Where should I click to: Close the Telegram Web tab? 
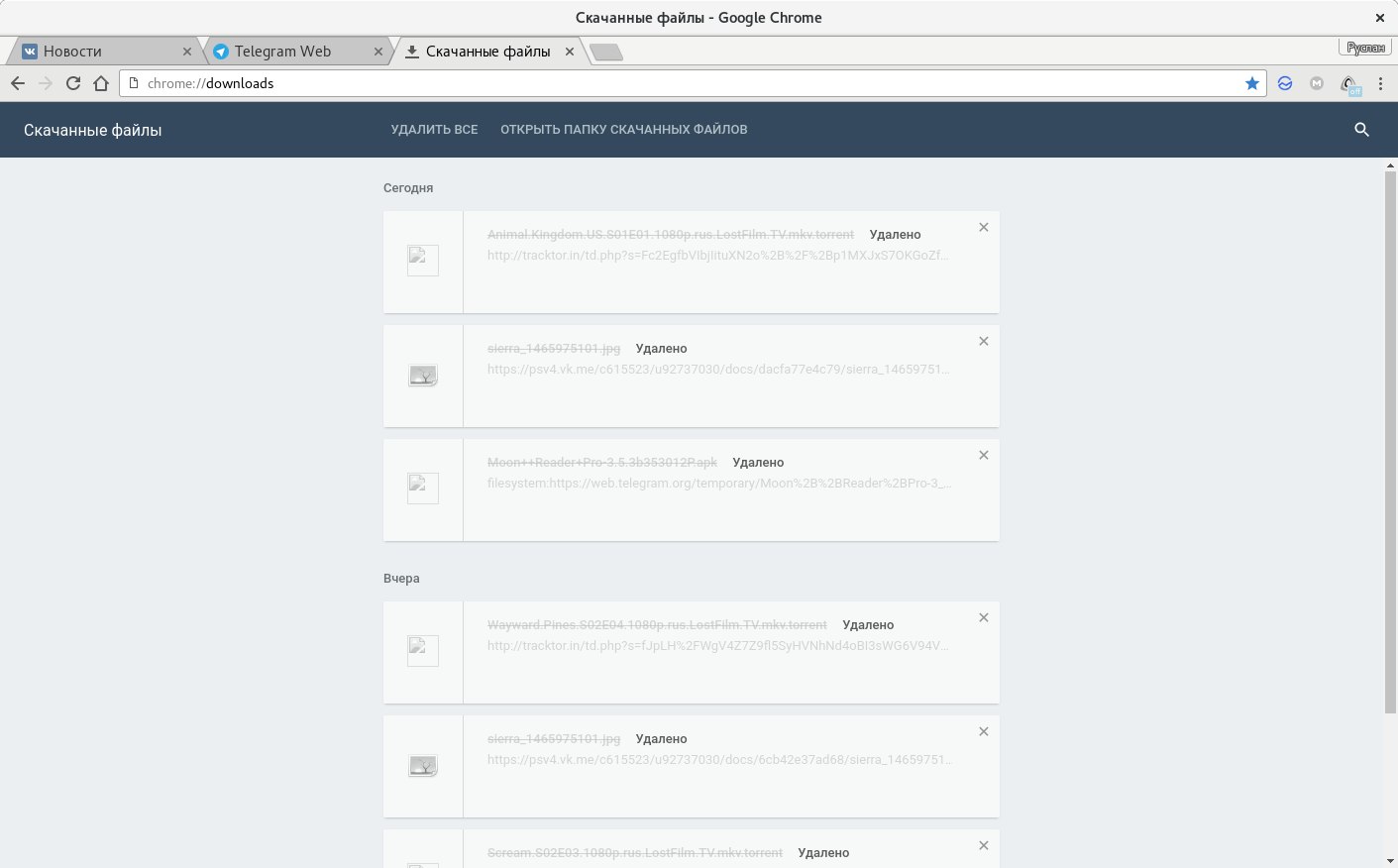point(378,52)
